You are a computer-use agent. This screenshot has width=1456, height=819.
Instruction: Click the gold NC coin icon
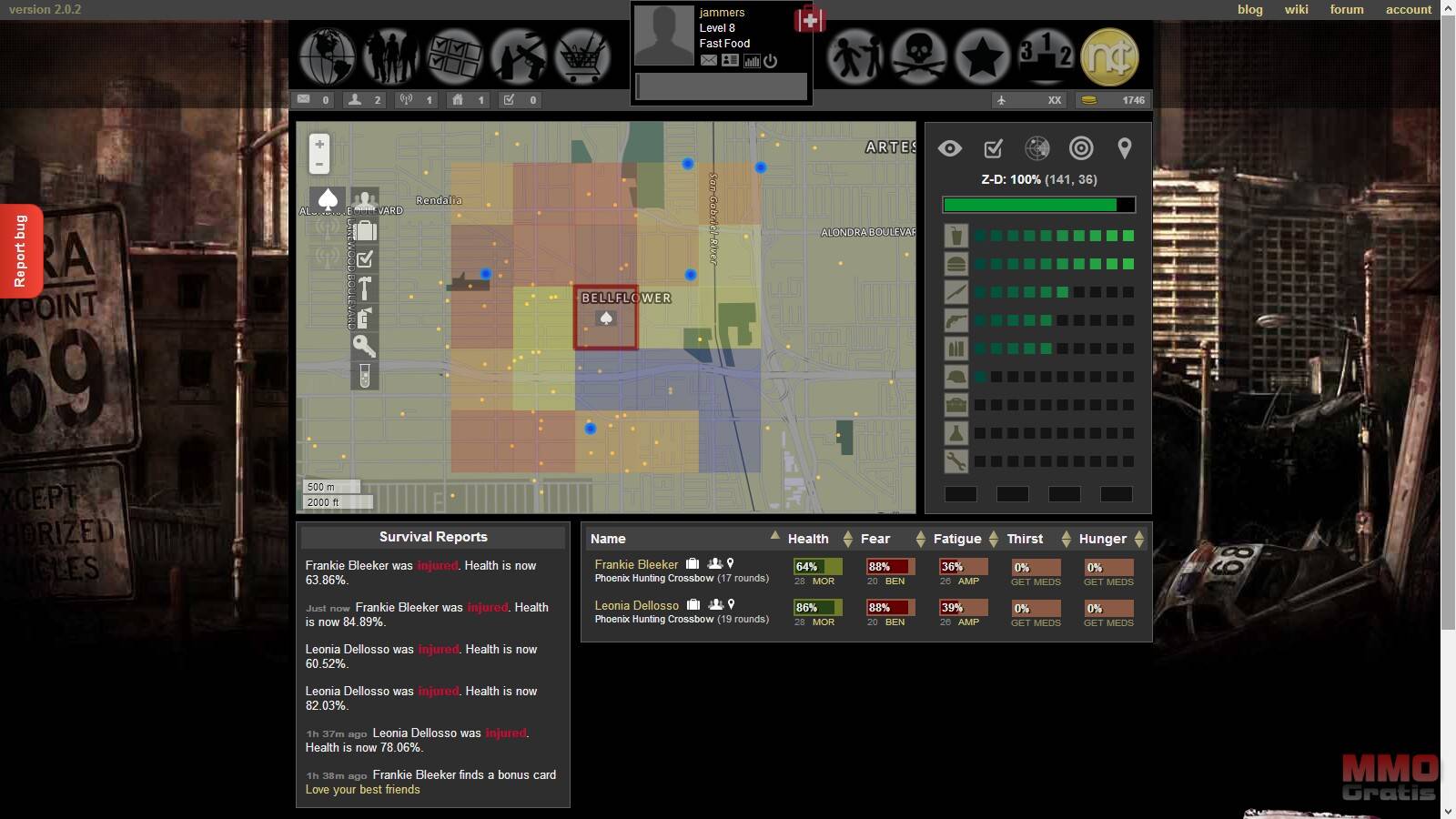1109,56
